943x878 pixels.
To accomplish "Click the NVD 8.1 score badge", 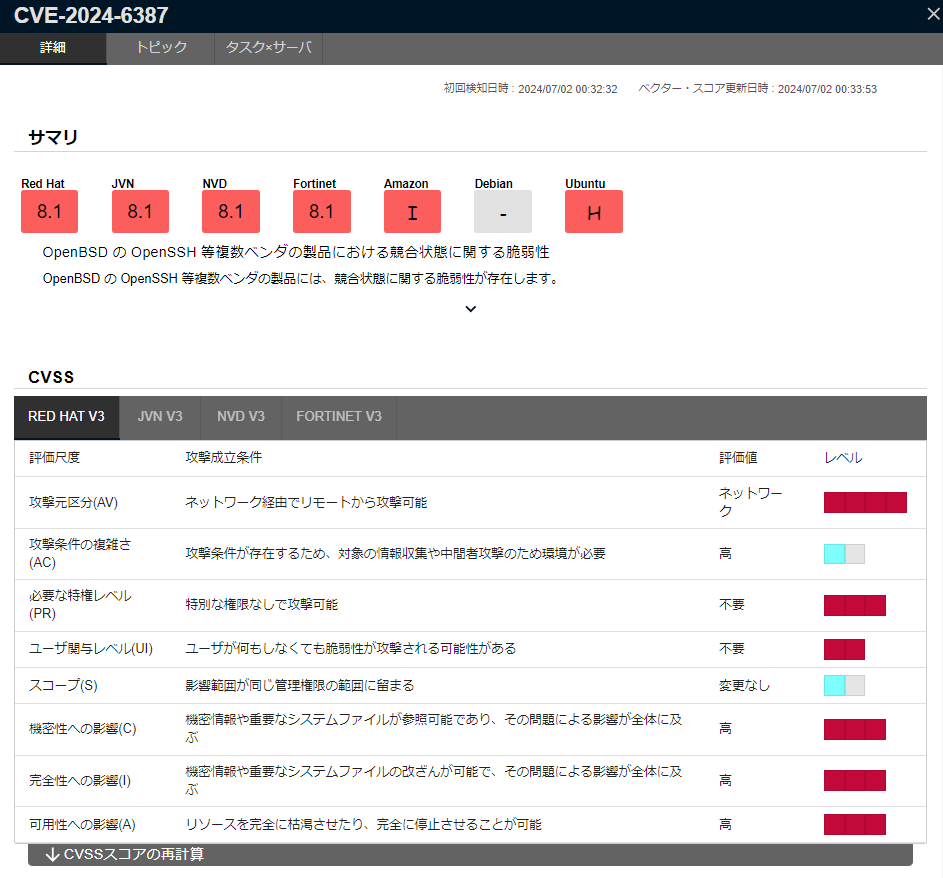I will [x=231, y=211].
